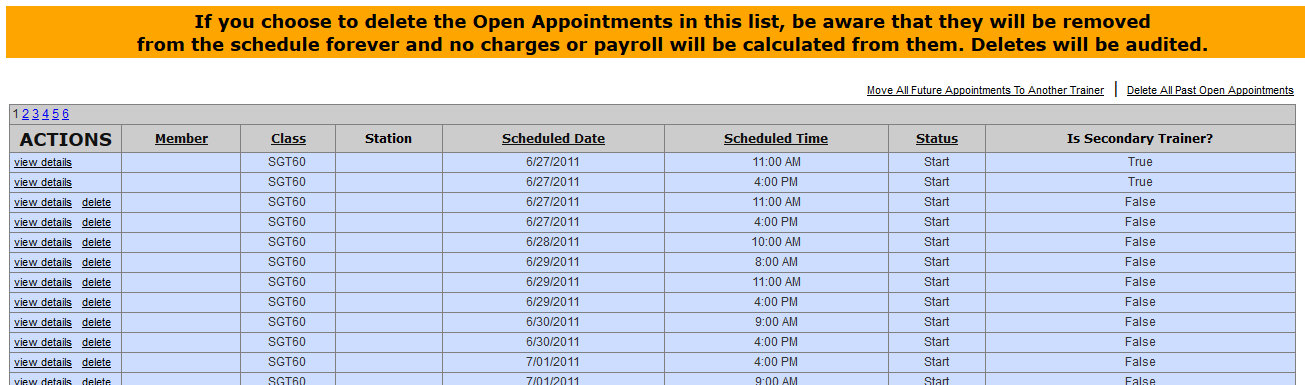Sort appointments by Member column
This screenshot has height=385, width=1305.
[181, 139]
